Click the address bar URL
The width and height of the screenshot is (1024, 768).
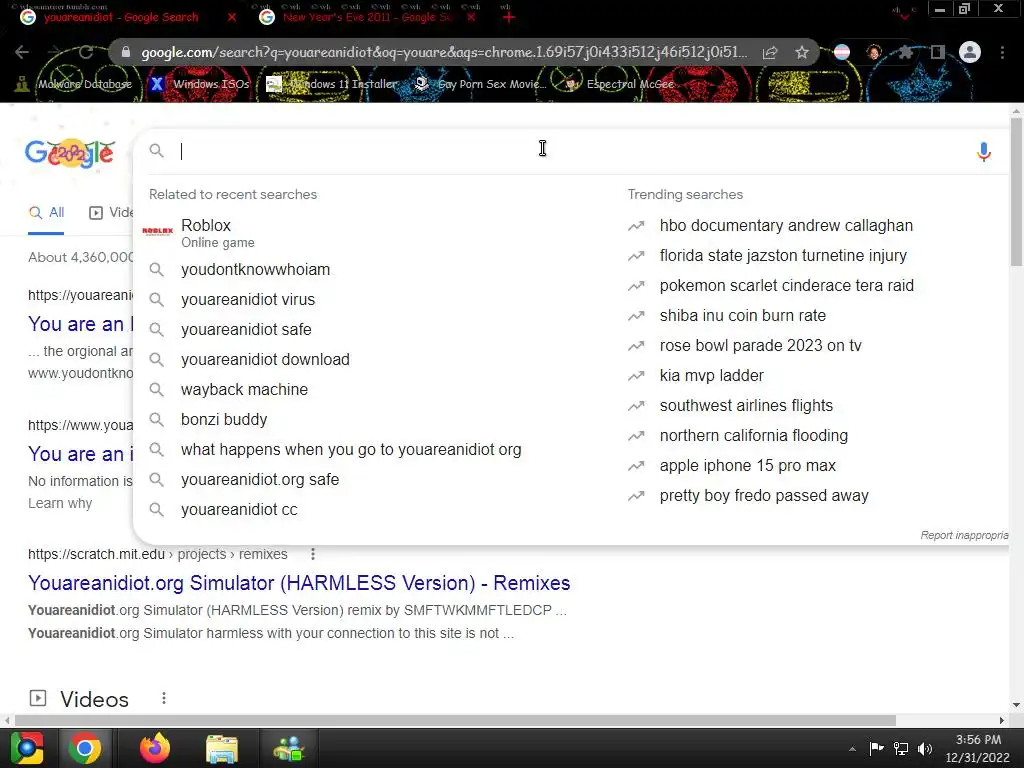point(444,52)
